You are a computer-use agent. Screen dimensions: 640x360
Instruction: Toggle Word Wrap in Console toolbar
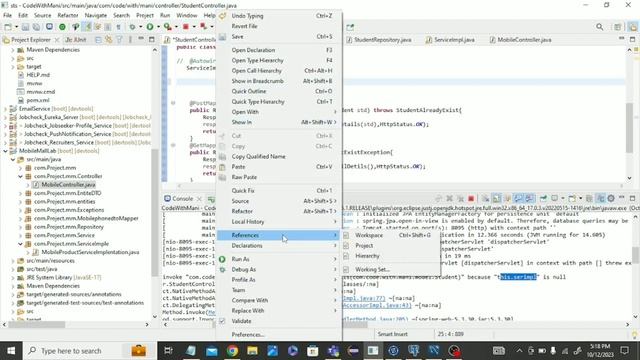pos(507,198)
